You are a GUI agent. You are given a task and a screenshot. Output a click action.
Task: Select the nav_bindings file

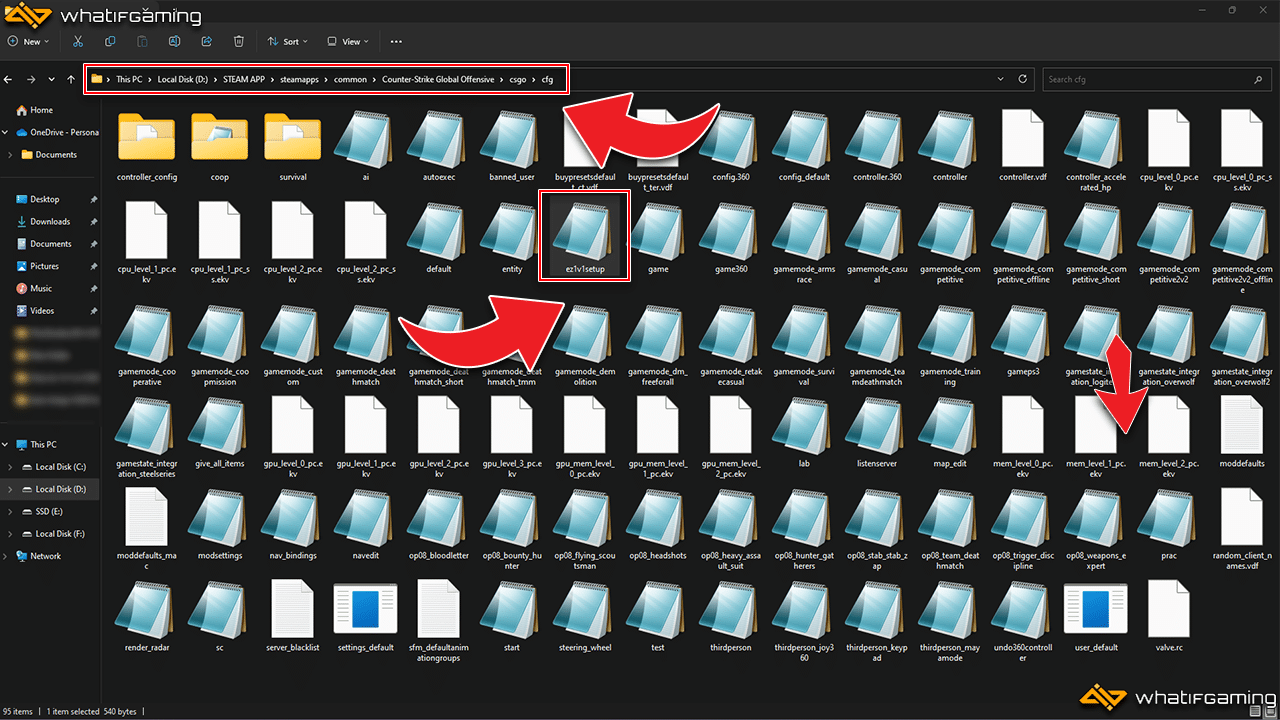[x=293, y=525]
